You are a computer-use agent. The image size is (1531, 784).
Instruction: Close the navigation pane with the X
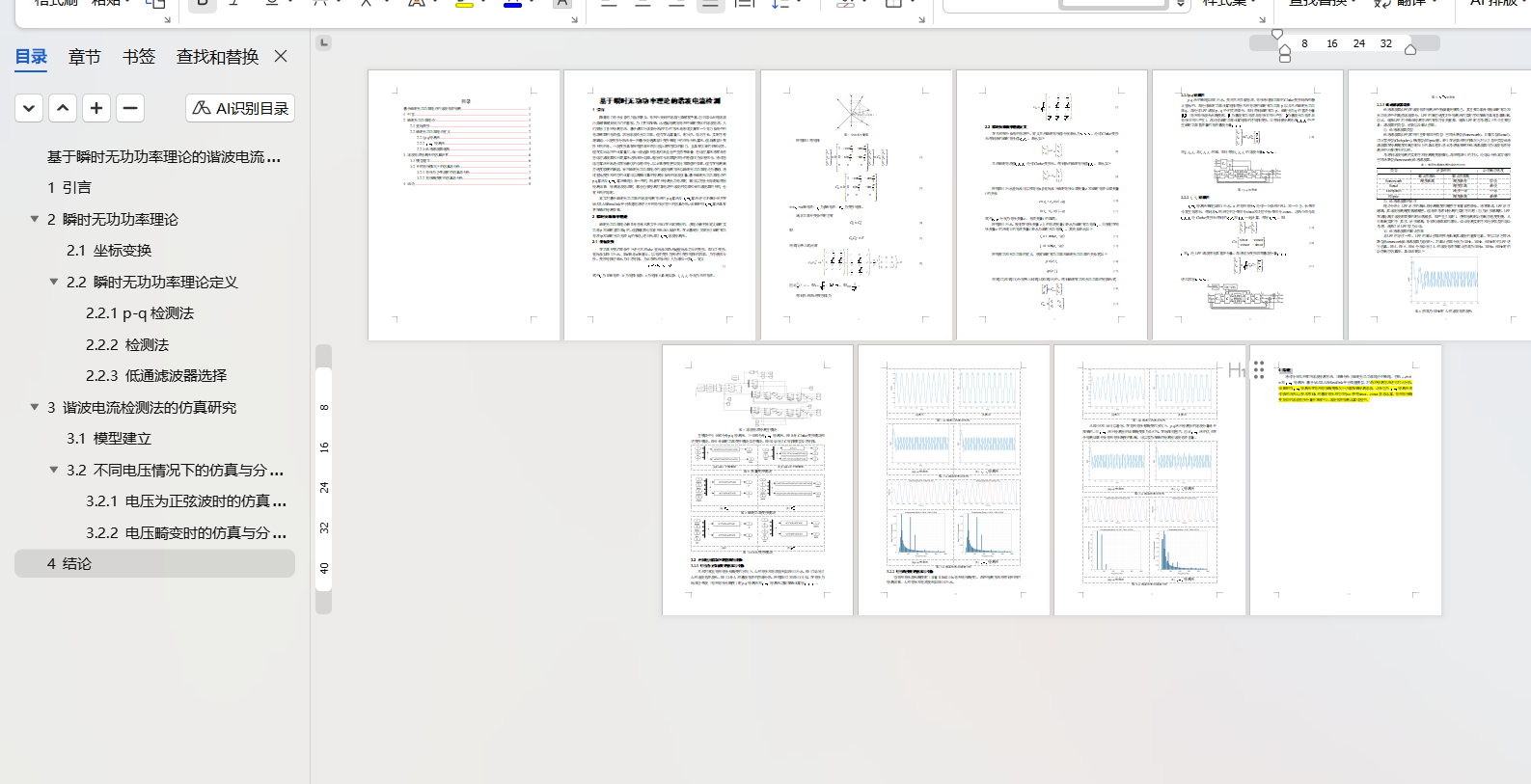coord(281,56)
